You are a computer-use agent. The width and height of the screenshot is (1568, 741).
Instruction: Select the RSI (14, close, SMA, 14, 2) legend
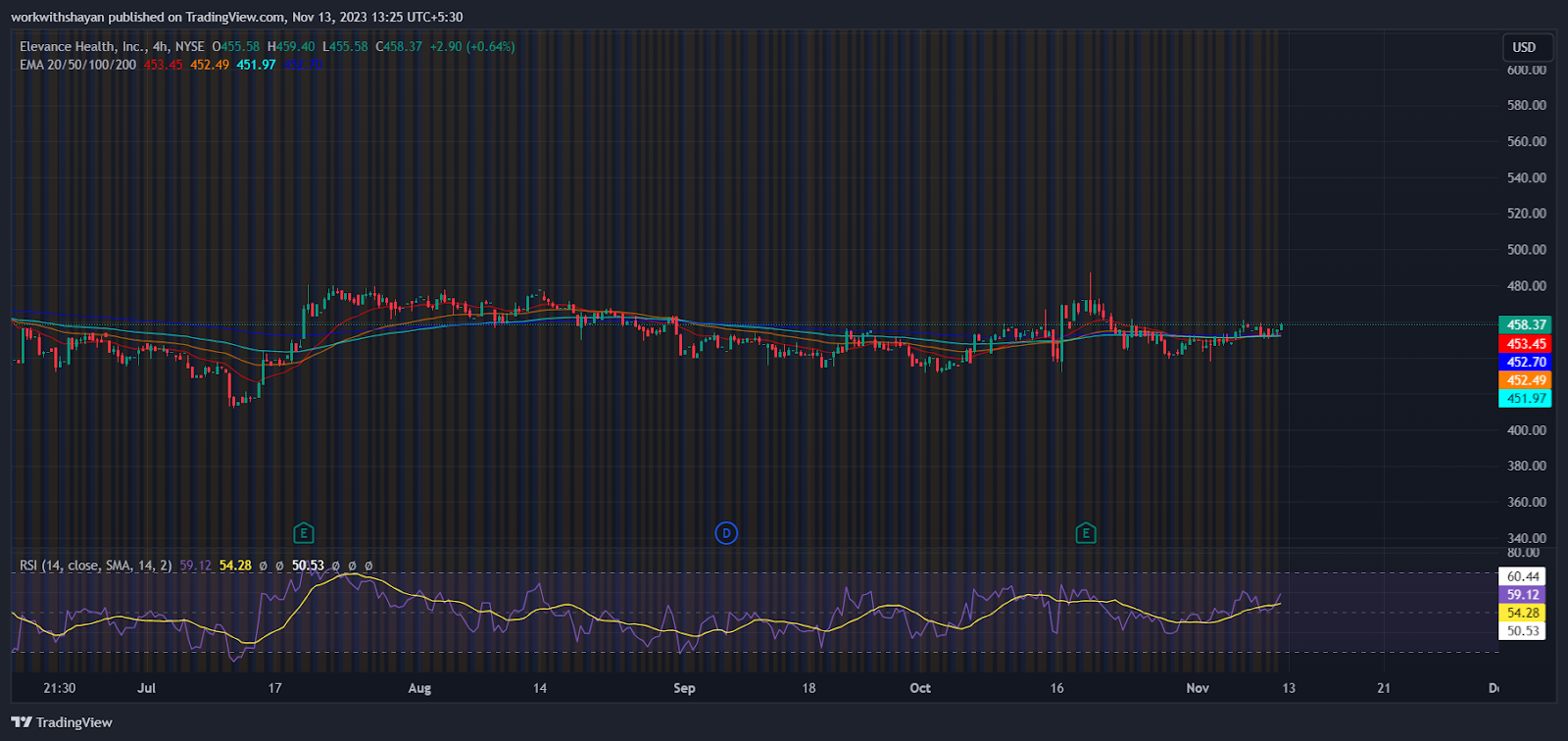click(x=96, y=566)
